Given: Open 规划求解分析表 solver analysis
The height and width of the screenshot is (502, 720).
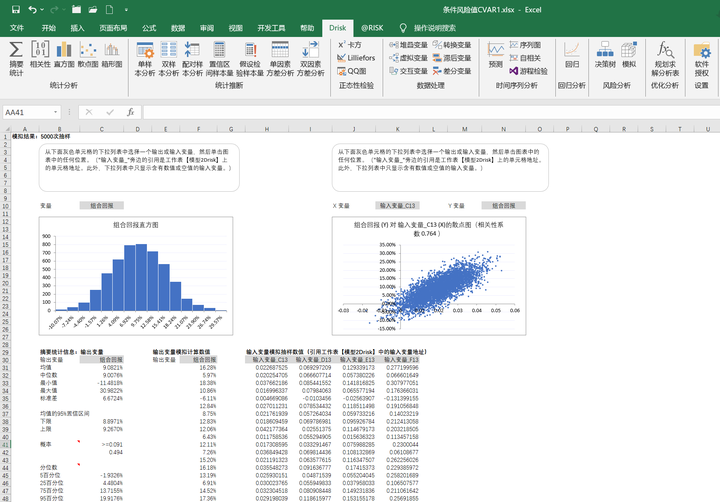Looking at the screenshot, I should pyautogui.click(x=665, y=58).
